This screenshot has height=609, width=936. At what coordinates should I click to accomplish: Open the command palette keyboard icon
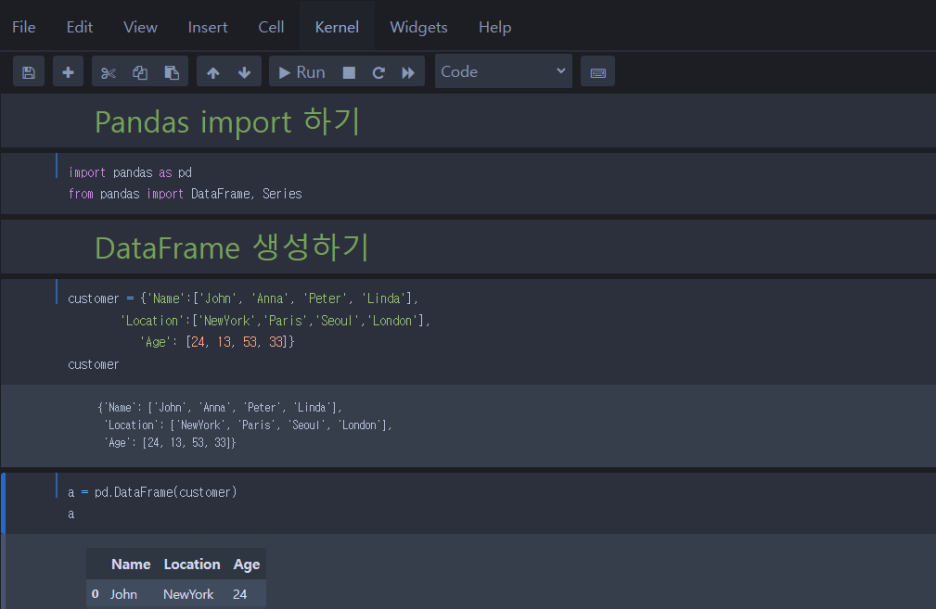click(598, 72)
